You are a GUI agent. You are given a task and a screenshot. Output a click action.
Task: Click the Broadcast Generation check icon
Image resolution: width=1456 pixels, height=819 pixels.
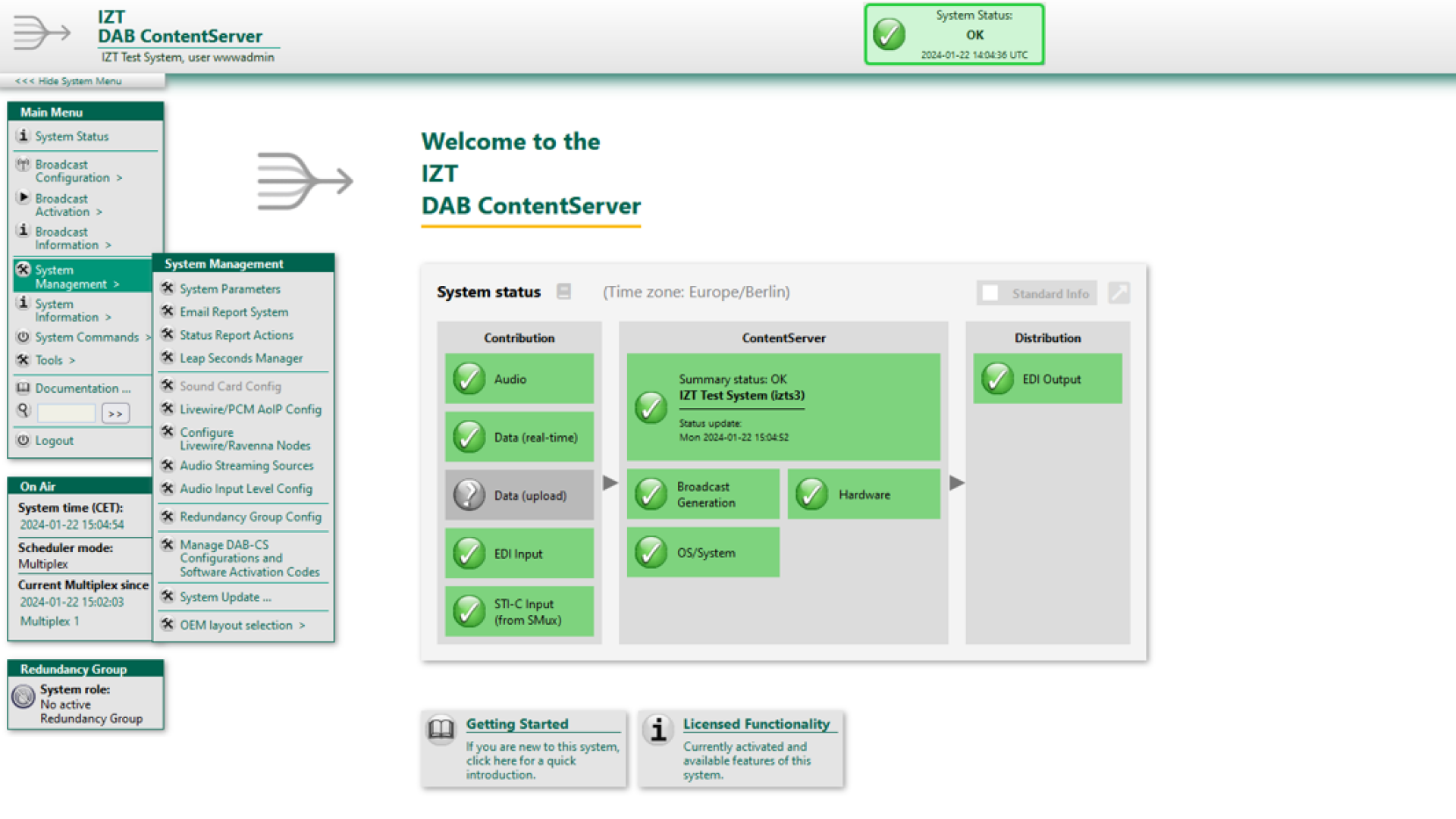click(x=651, y=494)
